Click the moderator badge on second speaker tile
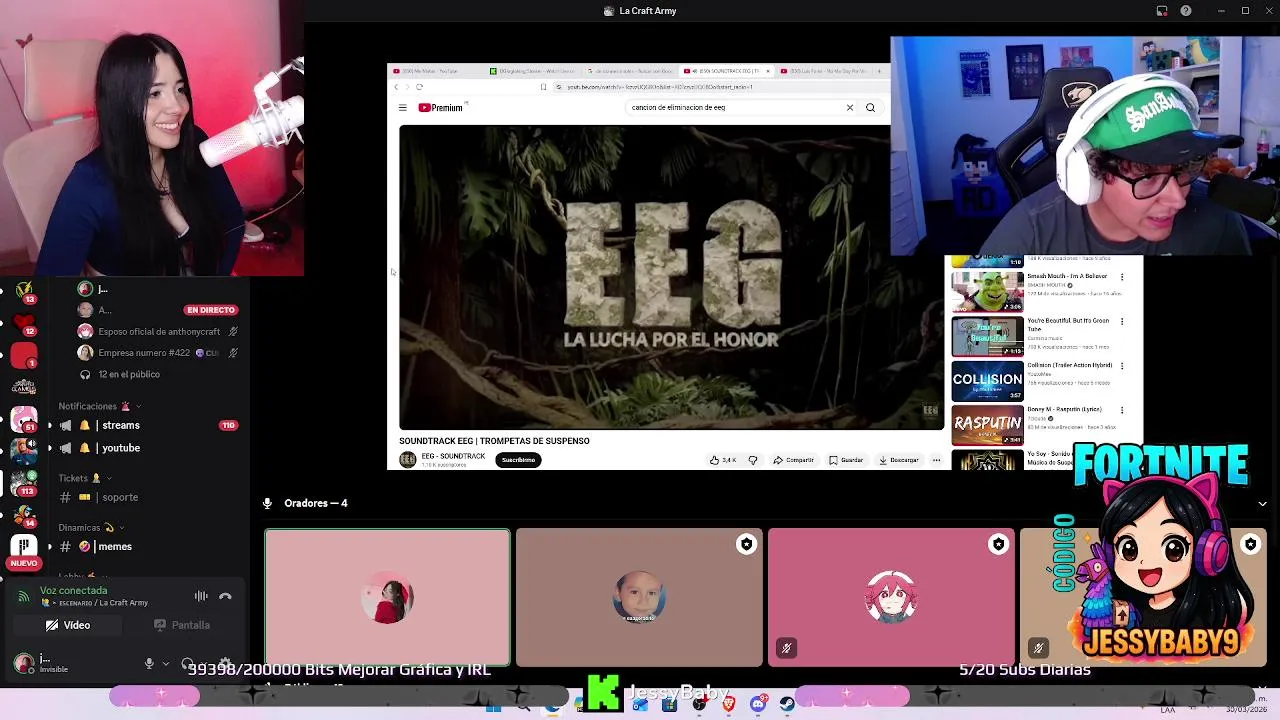Screen dimensions: 1280x720 point(747,544)
